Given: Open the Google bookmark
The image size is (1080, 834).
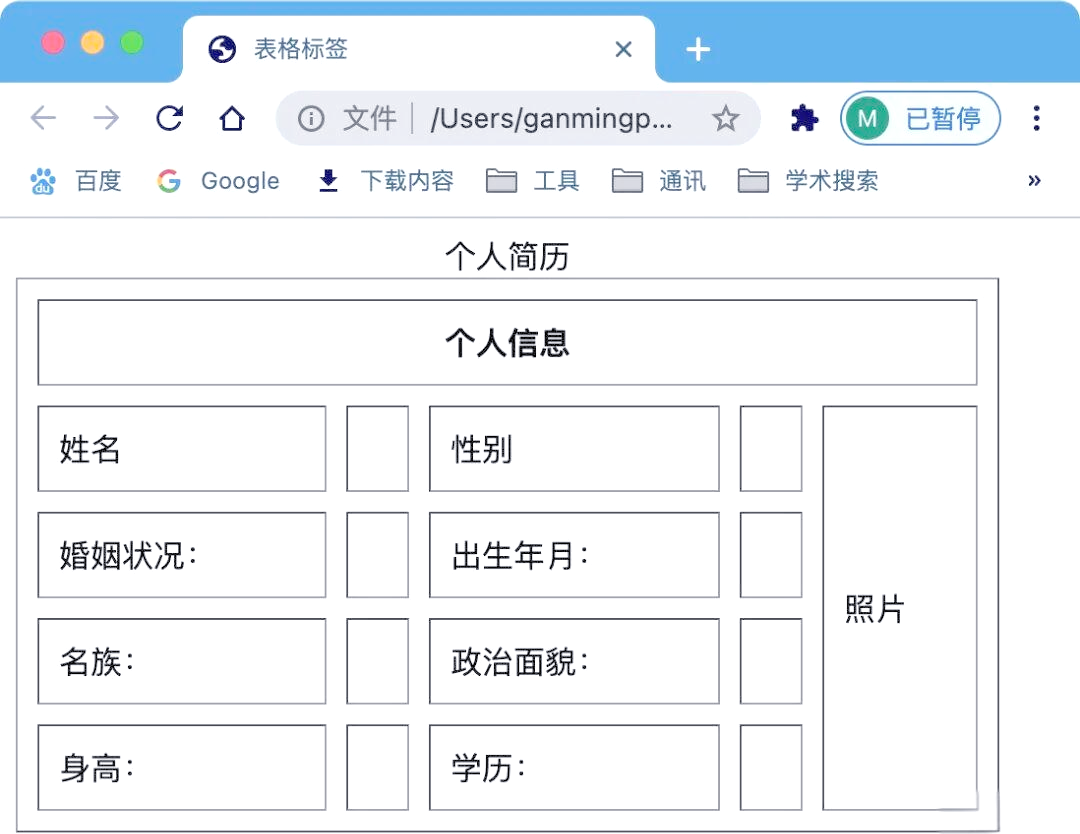Looking at the screenshot, I should 218,181.
